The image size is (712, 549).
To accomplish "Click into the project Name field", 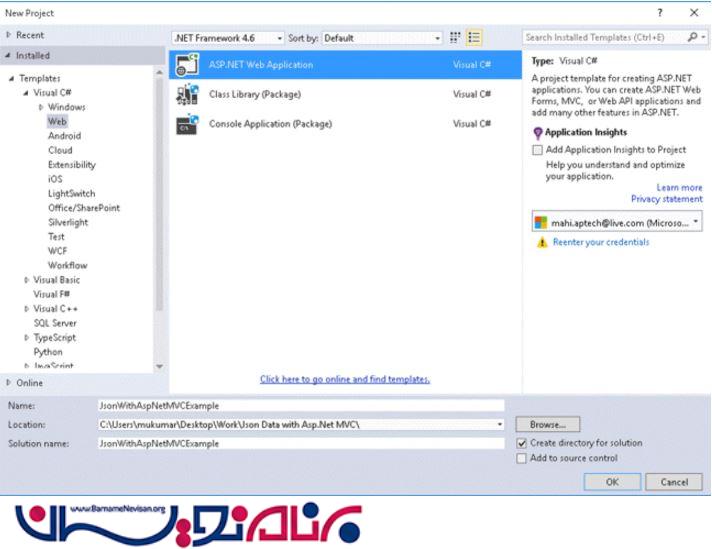I will (x=300, y=406).
